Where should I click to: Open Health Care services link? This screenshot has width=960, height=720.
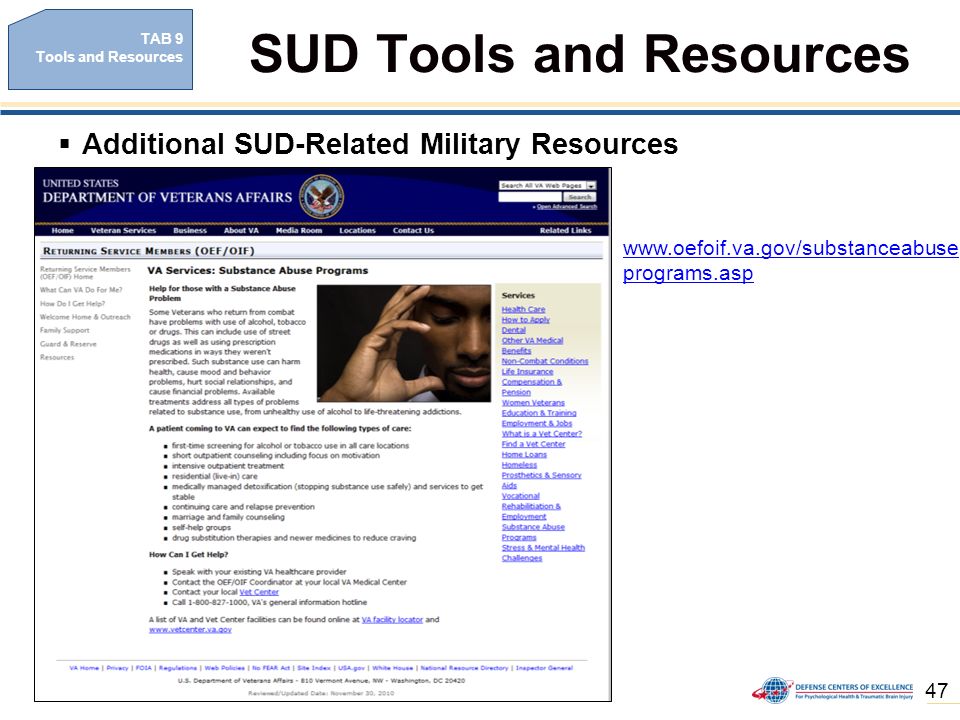pos(523,310)
